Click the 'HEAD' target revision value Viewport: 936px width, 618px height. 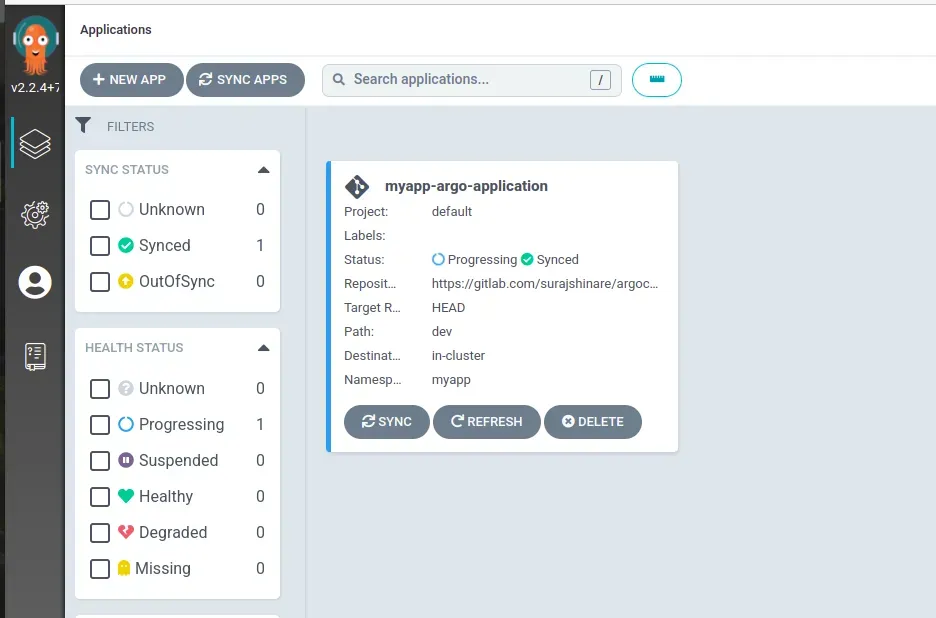point(448,308)
